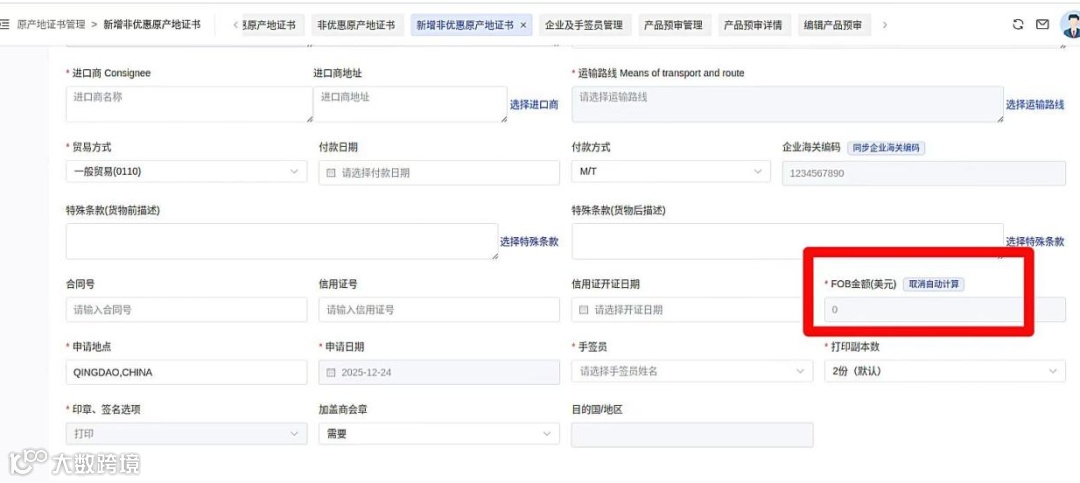Click the 运输路线 Means of transport label
Image resolution: width=1080 pixels, height=483 pixels.
(x=661, y=73)
